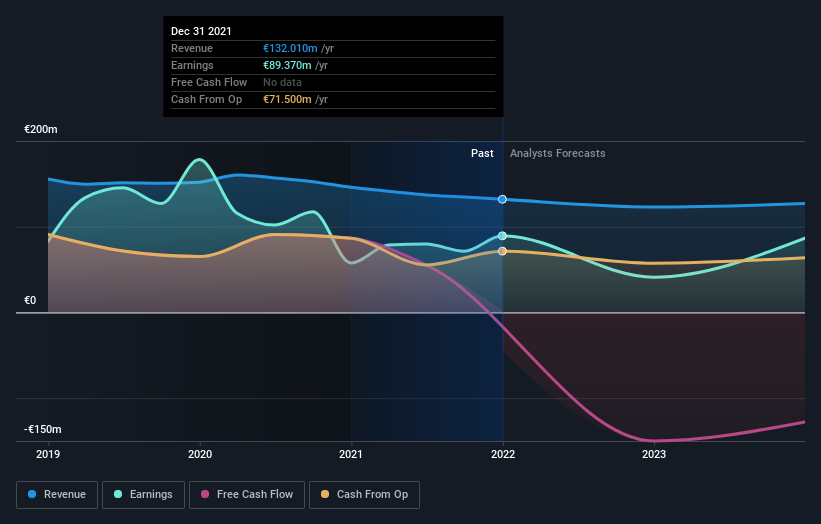Viewport: 821px width, 524px height.
Task: Click the Analysts Forecasts label
Action: 558,153
